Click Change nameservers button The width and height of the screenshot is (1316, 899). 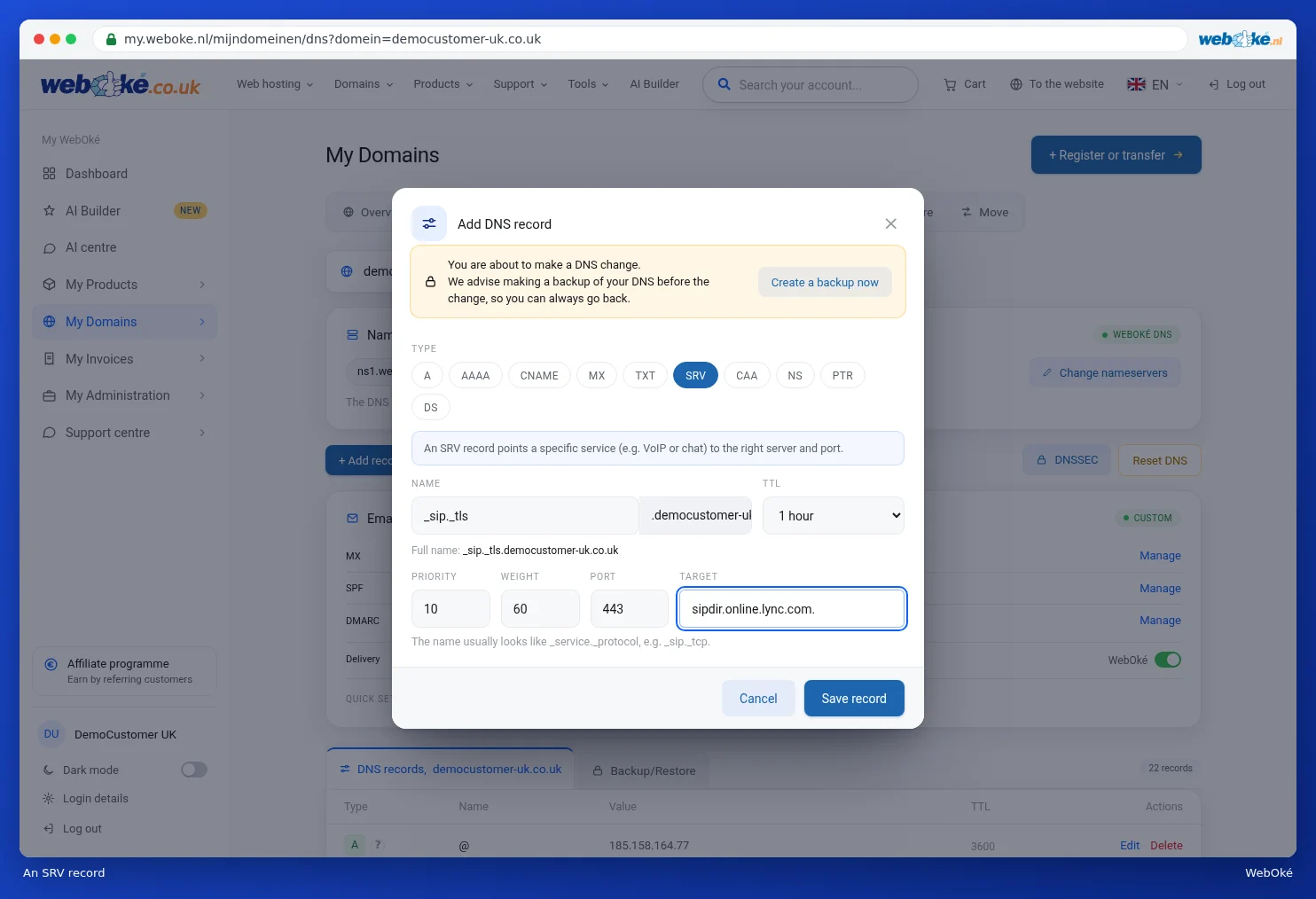click(1105, 373)
